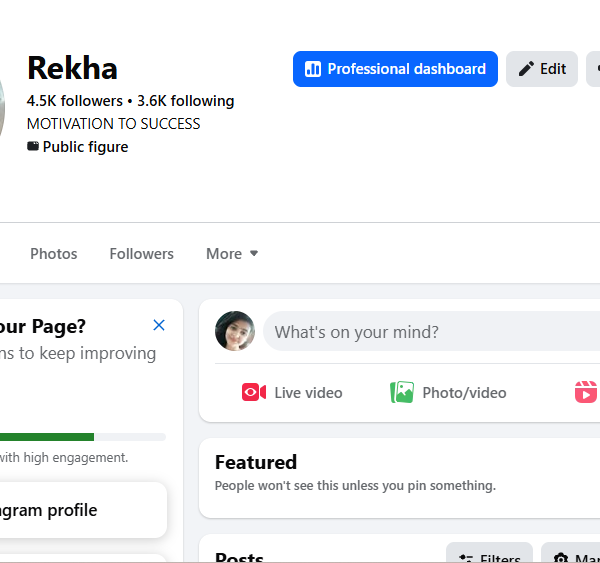Click the red Live video camera icon

(x=254, y=393)
